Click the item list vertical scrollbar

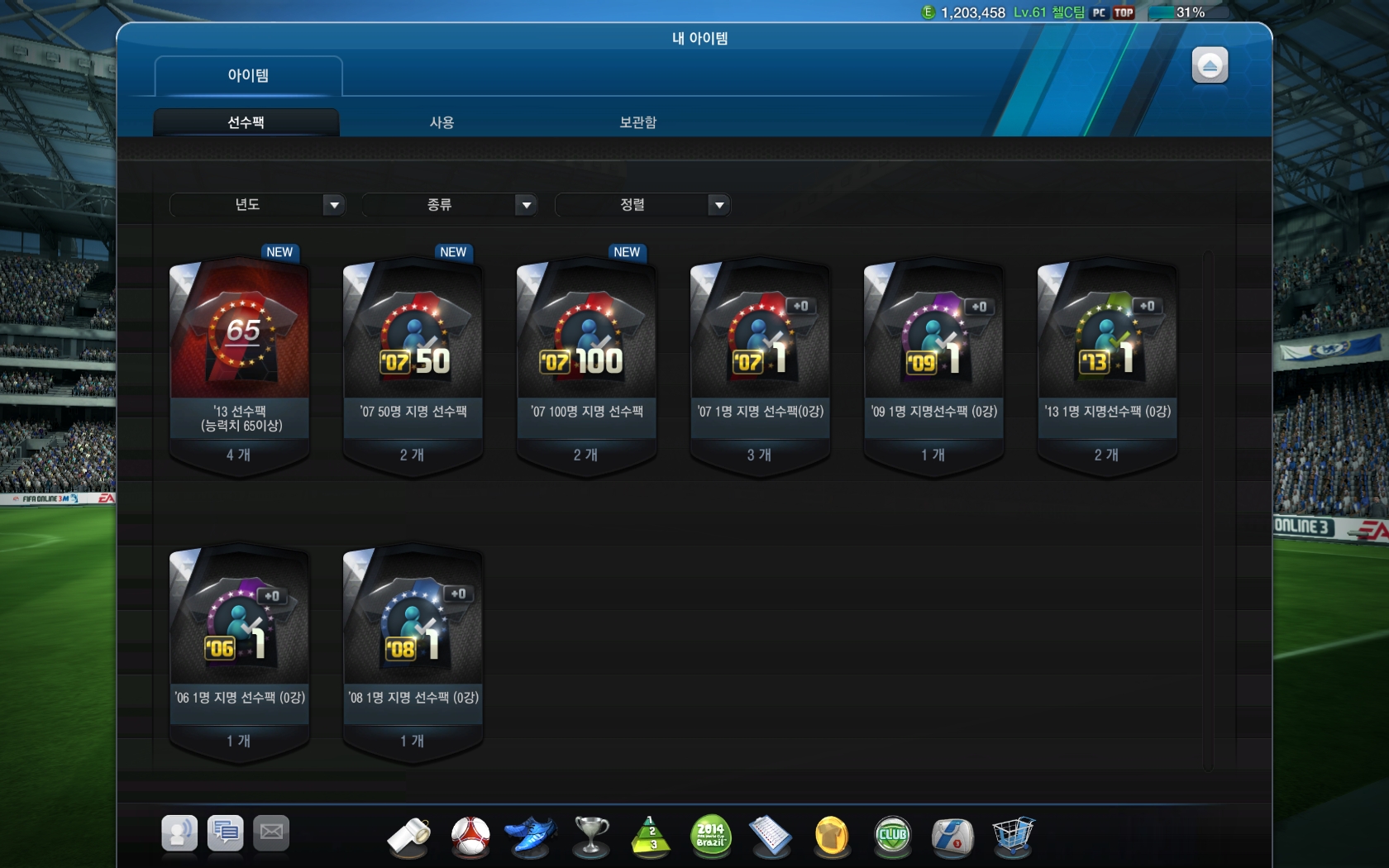(1208, 510)
